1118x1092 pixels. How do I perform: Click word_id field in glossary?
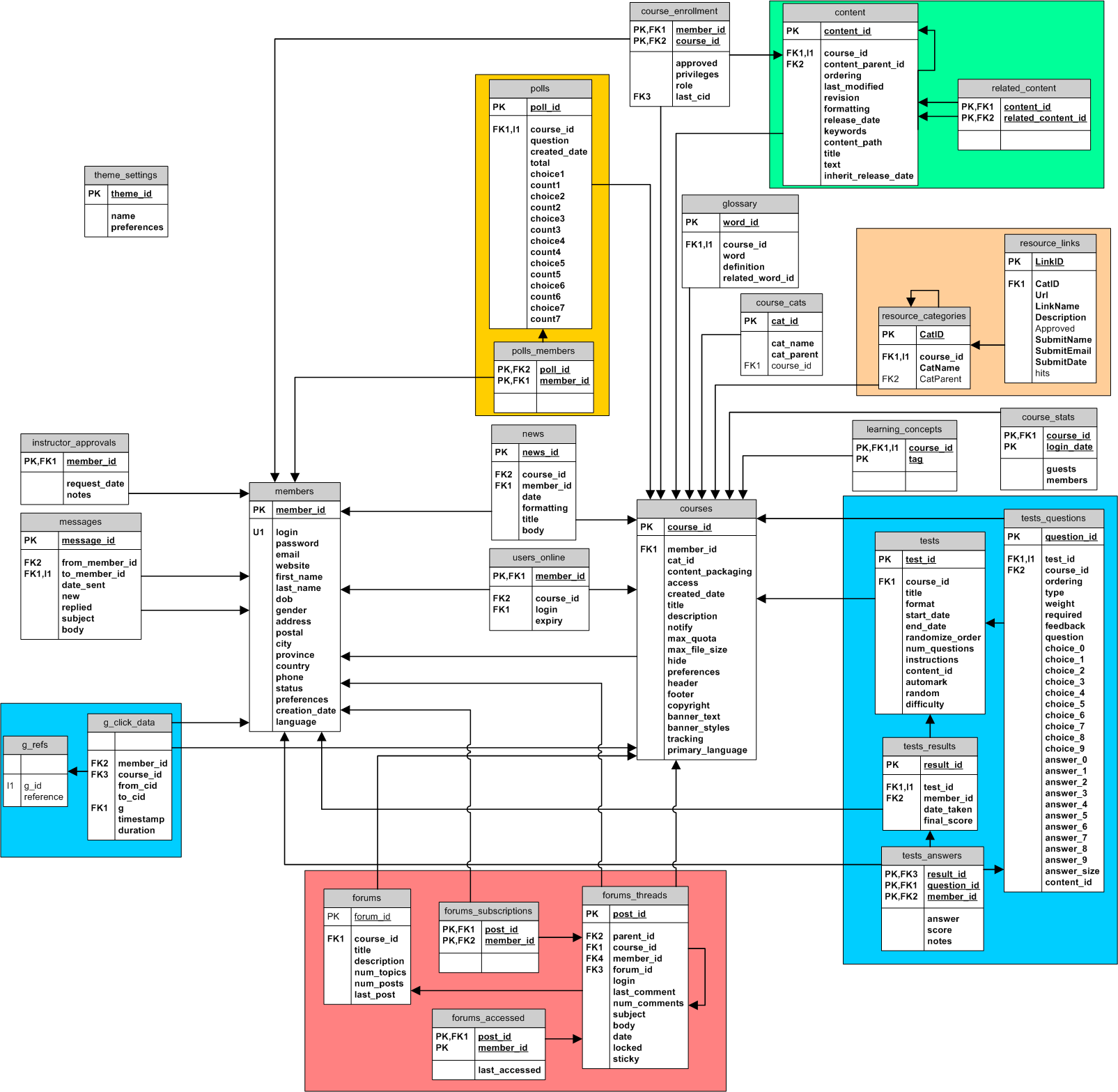pyautogui.click(x=740, y=222)
